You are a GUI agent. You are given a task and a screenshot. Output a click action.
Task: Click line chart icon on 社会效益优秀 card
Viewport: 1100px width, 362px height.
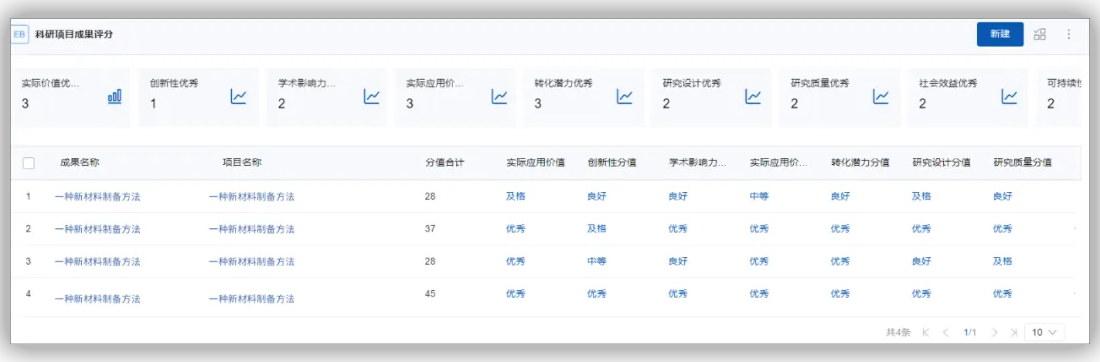1010,97
